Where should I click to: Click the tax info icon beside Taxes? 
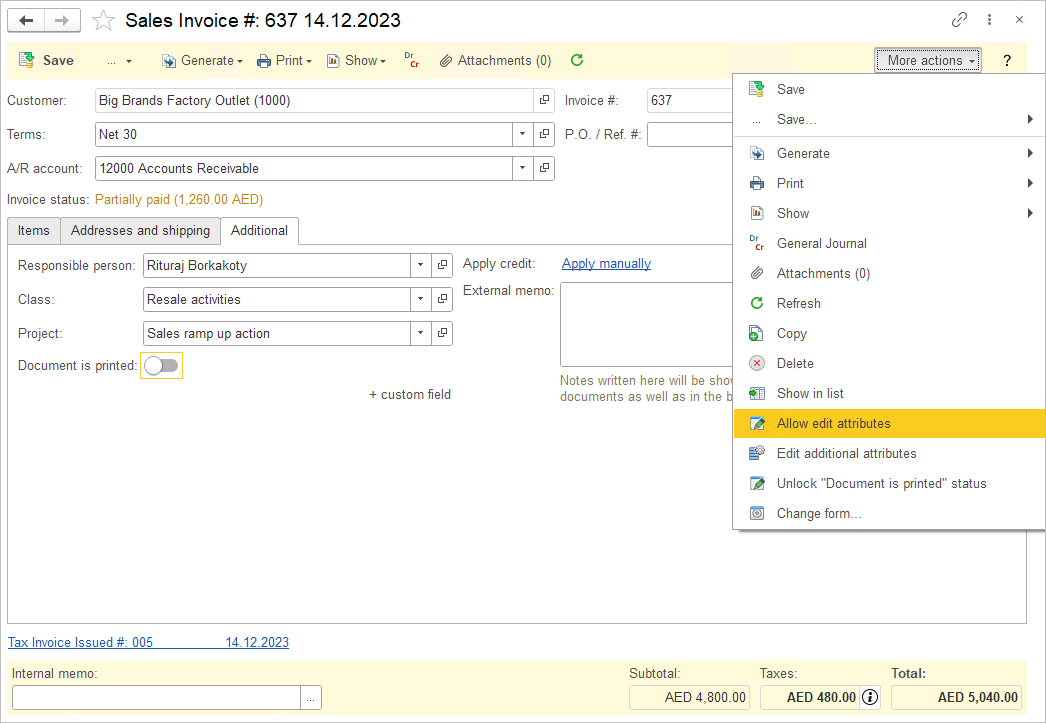pyautogui.click(x=870, y=697)
